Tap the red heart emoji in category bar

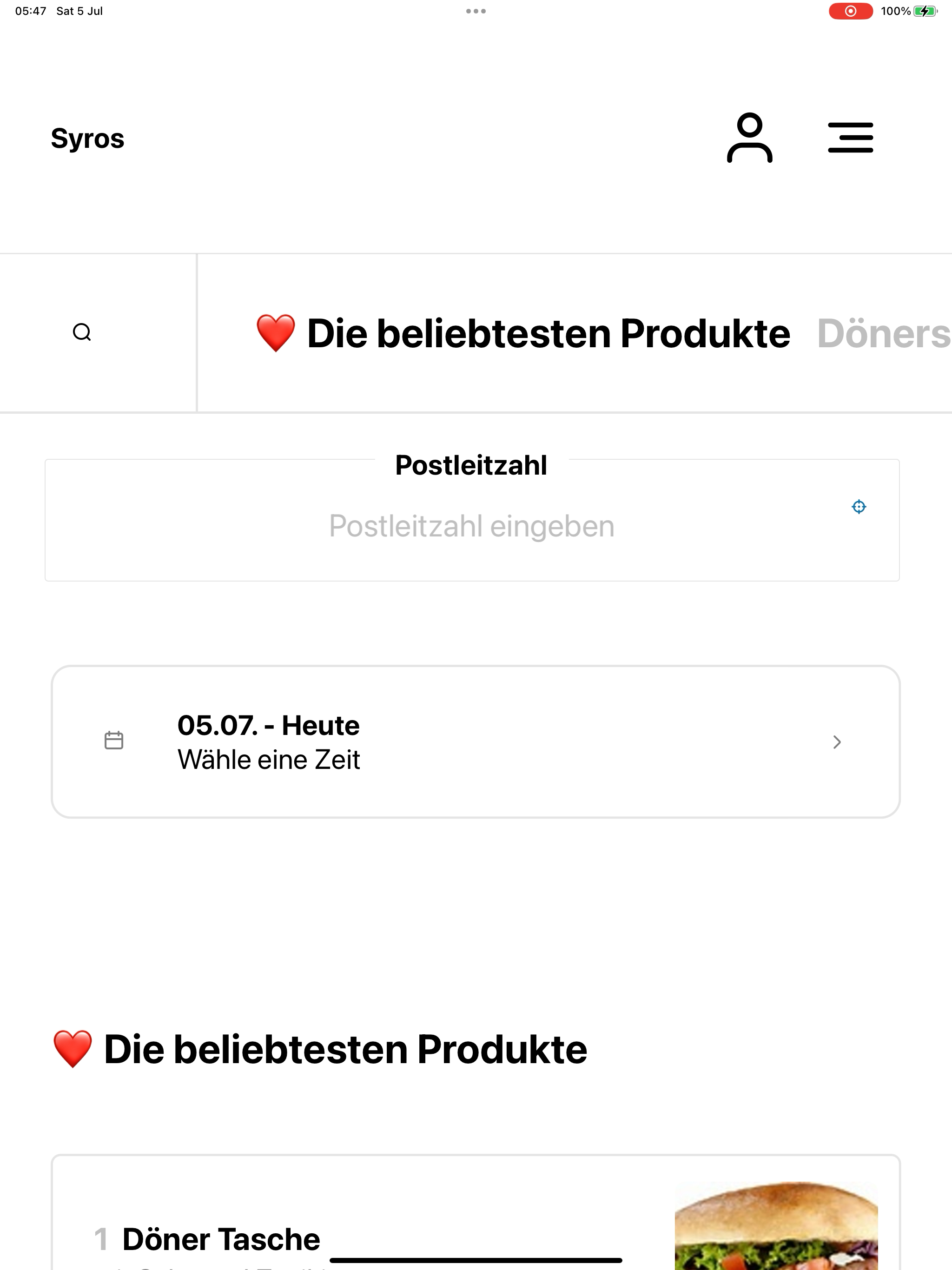[276, 333]
